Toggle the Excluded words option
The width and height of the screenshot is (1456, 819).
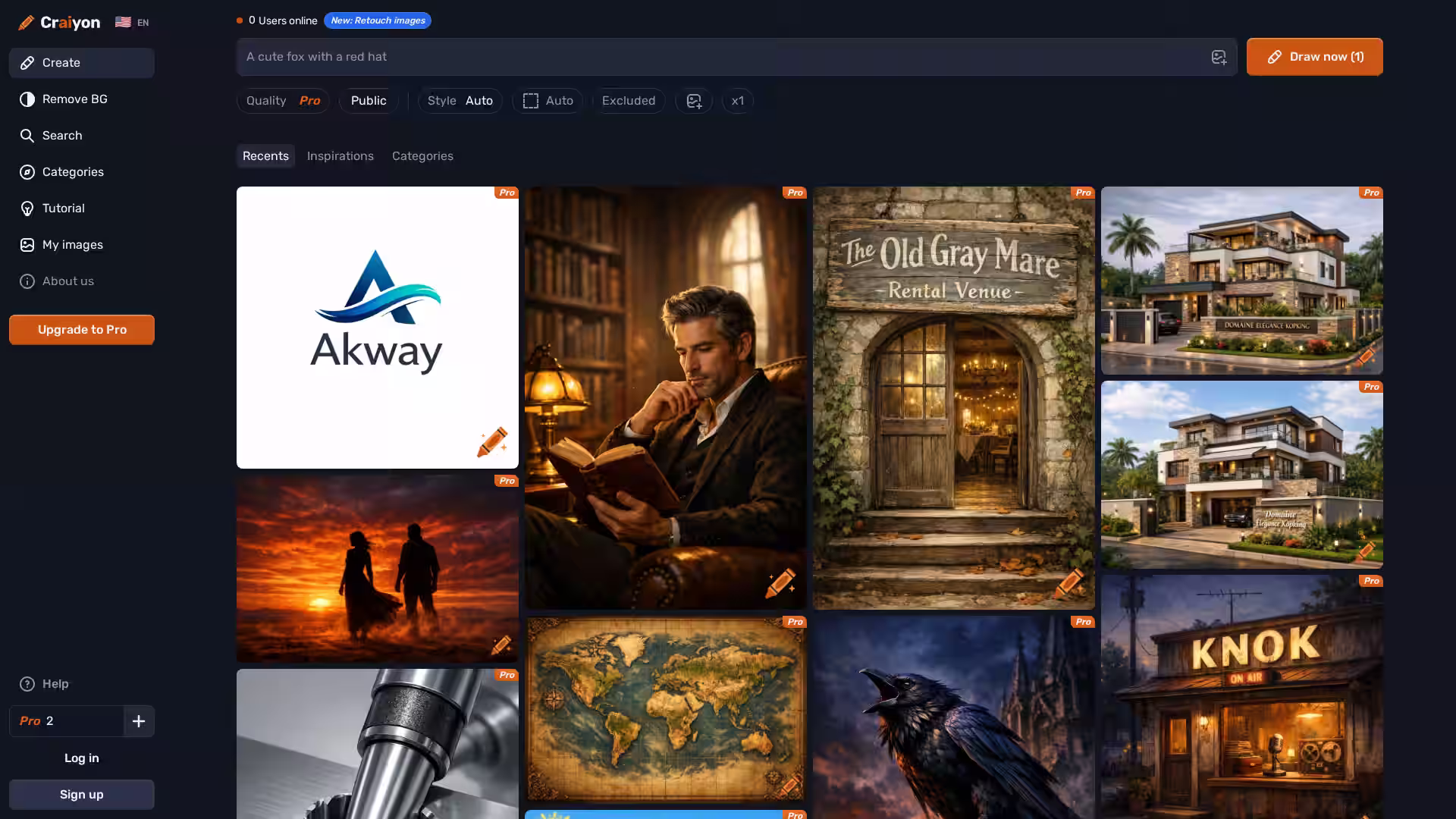[x=629, y=101]
